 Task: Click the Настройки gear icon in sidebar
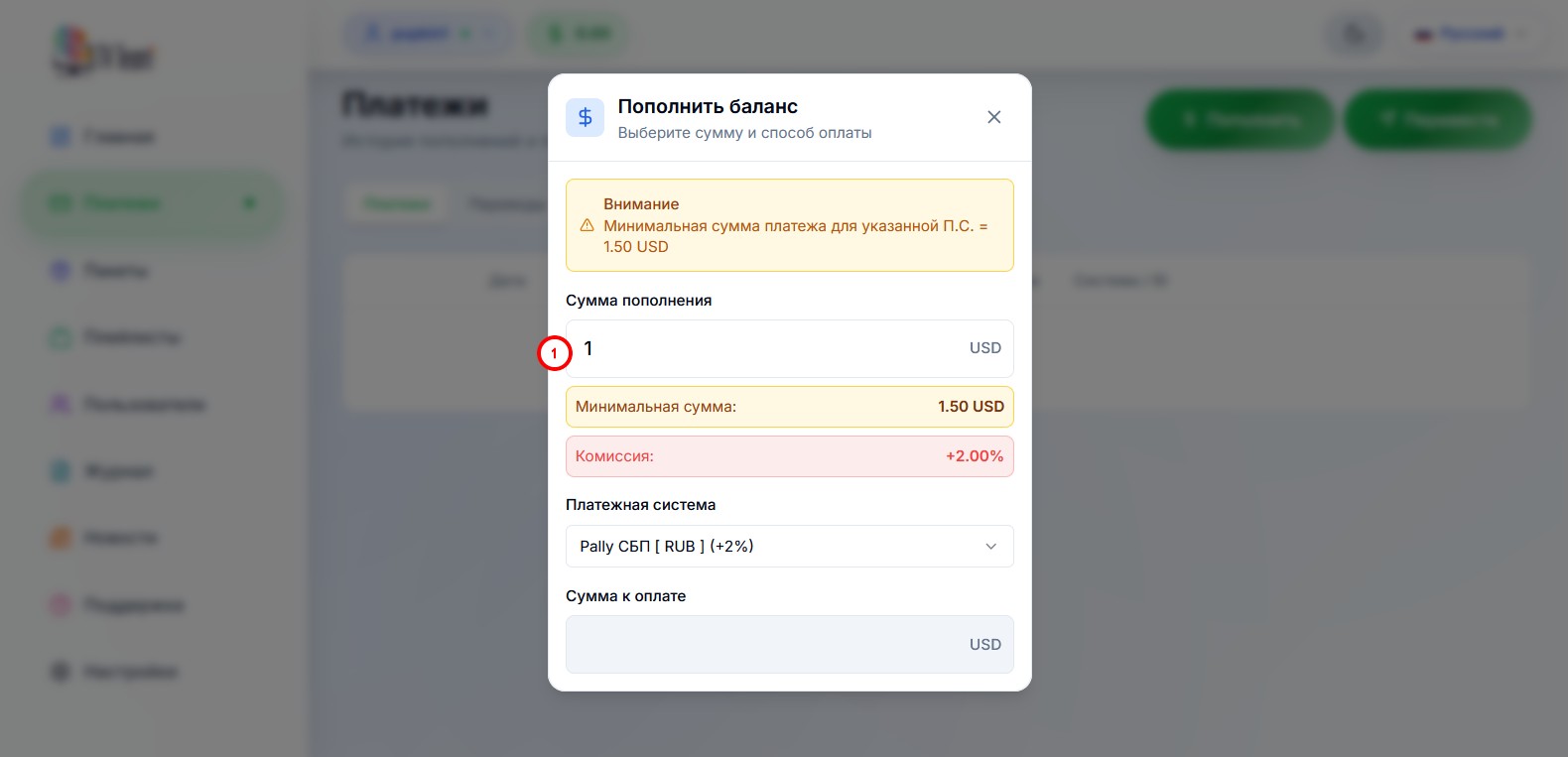point(61,672)
